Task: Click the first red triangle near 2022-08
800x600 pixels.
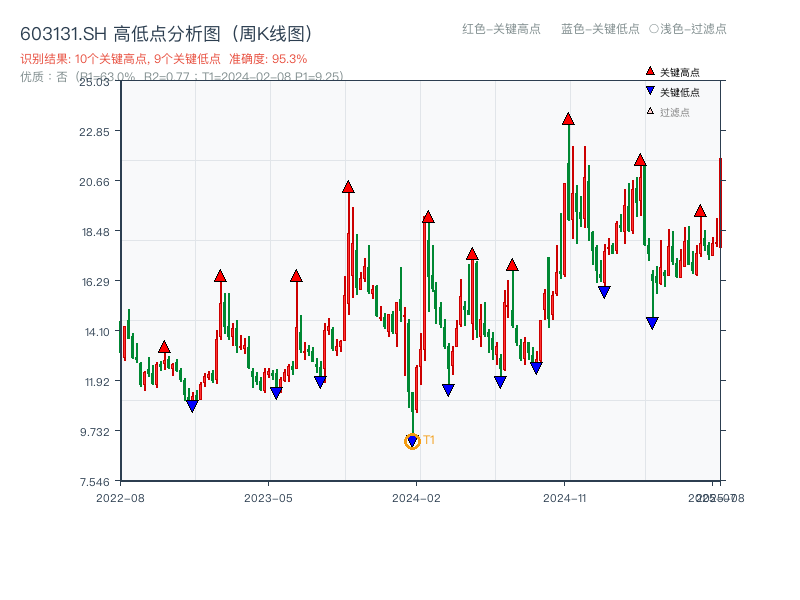Action: pyautogui.click(x=165, y=345)
